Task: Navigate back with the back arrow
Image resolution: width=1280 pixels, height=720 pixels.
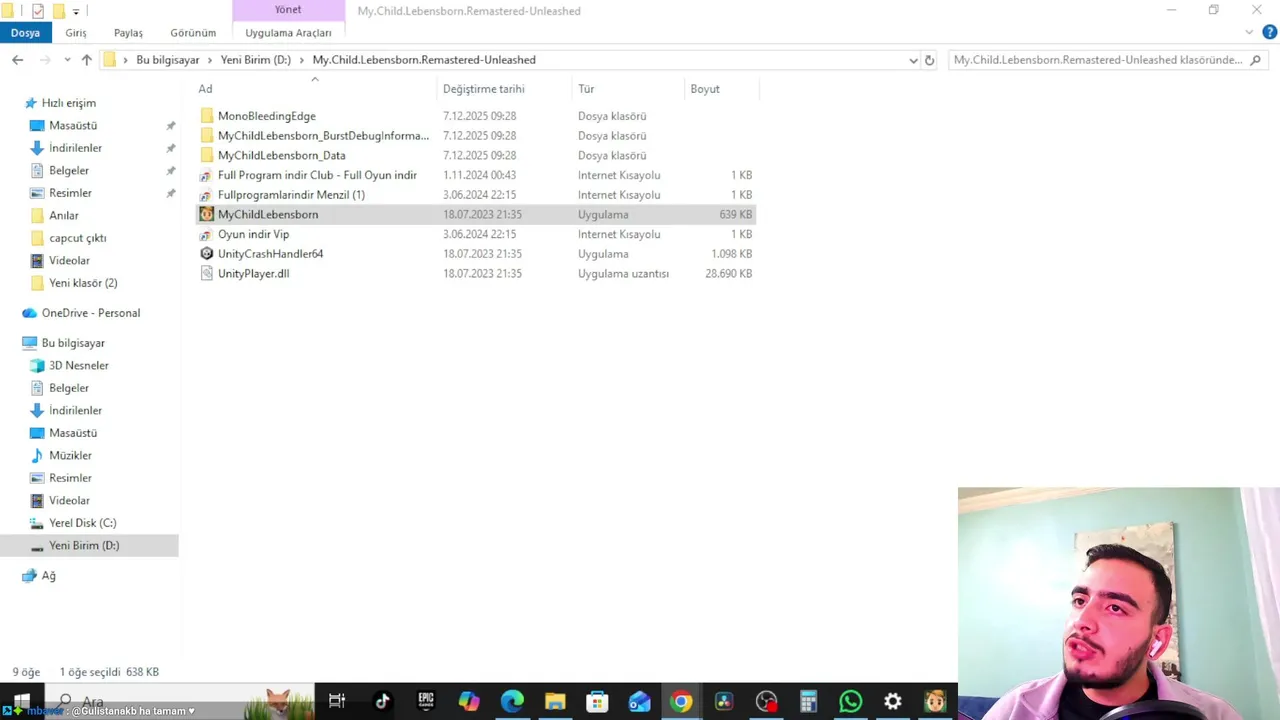Action: [17, 60]
